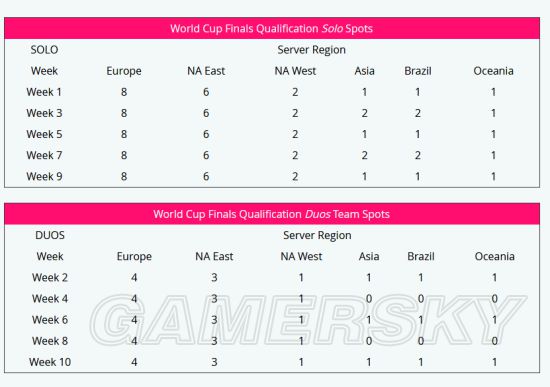Click the Week 10 row label
The height and width of the screenshot is (387, 550).
tap(50, 361)
